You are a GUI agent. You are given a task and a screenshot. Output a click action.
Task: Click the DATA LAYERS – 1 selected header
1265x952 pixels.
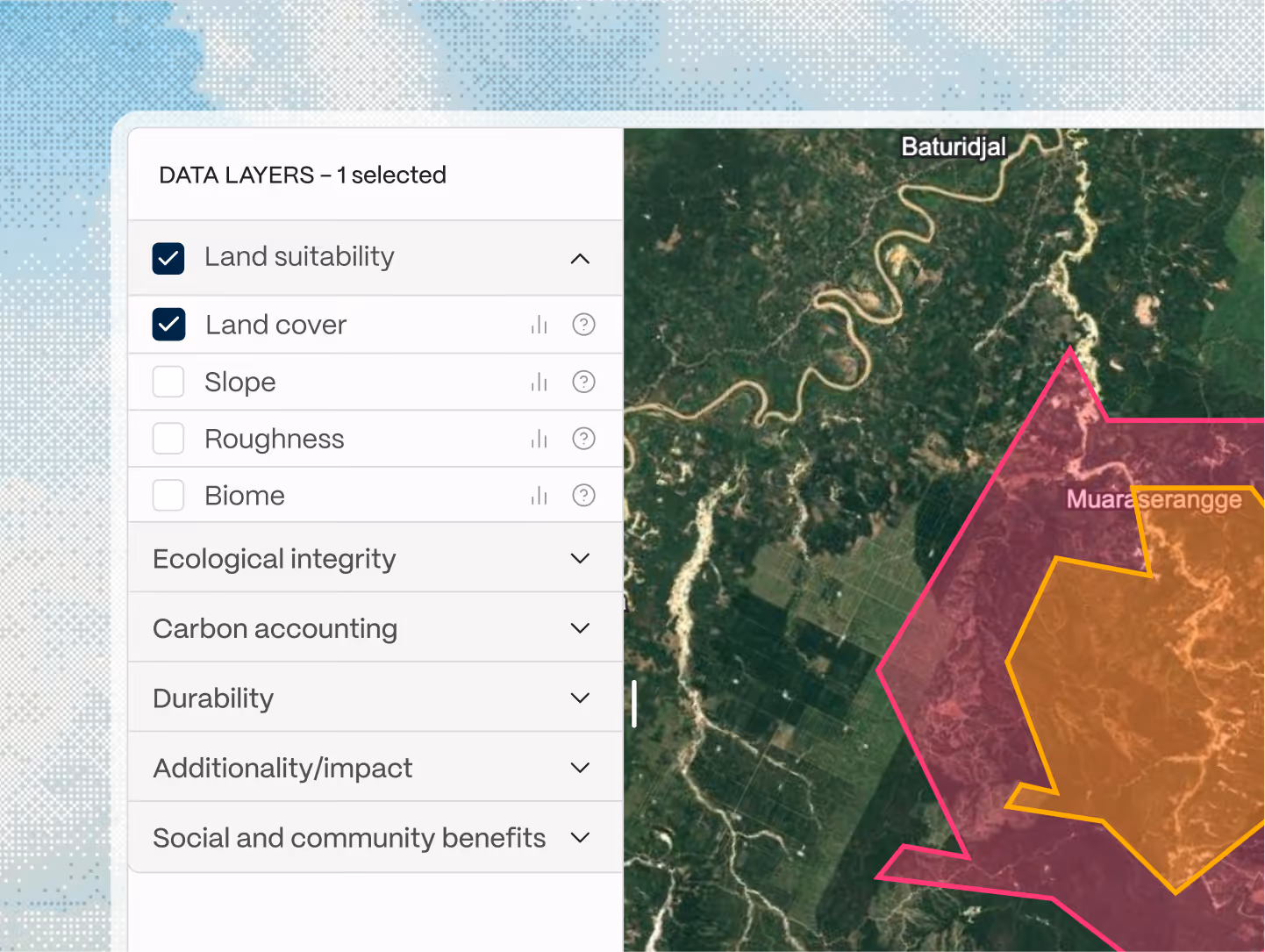pos(303,175)
